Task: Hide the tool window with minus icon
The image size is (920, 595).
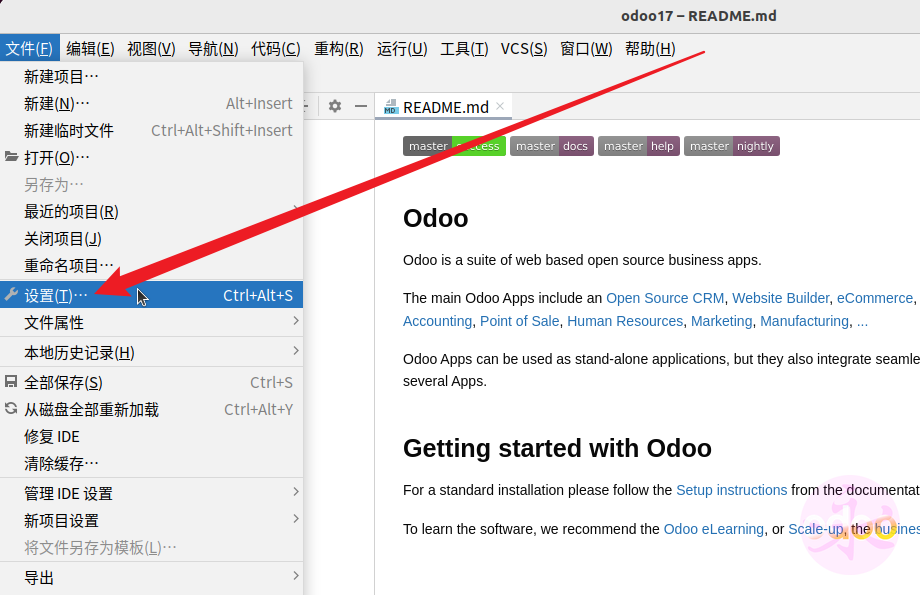Action: (x=361, y=106)
